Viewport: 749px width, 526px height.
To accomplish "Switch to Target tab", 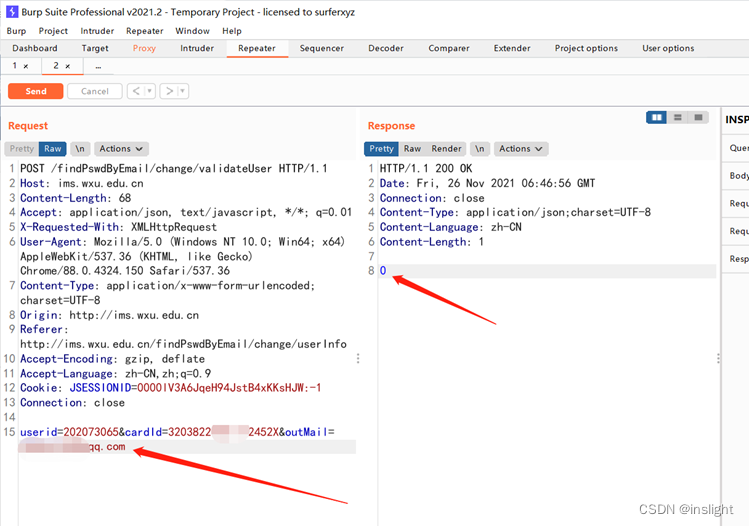I will pos(95,48).
